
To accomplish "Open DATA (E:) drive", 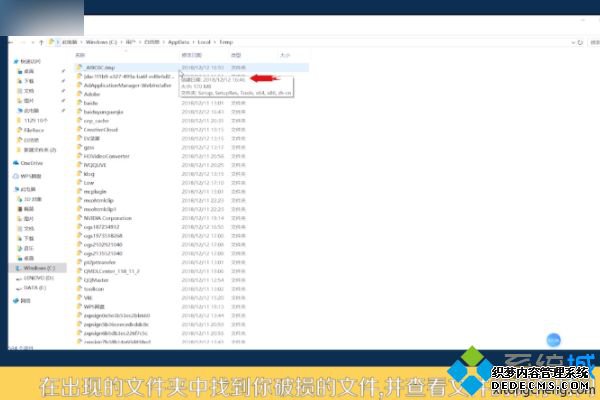I will click(31, 287).
